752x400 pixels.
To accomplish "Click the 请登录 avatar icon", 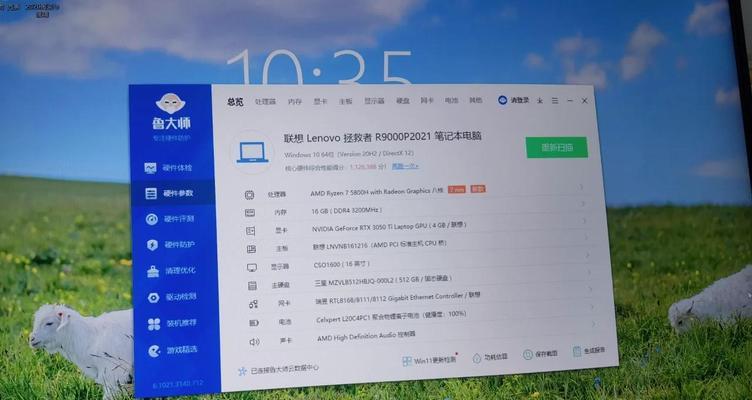I will [503, 100].
